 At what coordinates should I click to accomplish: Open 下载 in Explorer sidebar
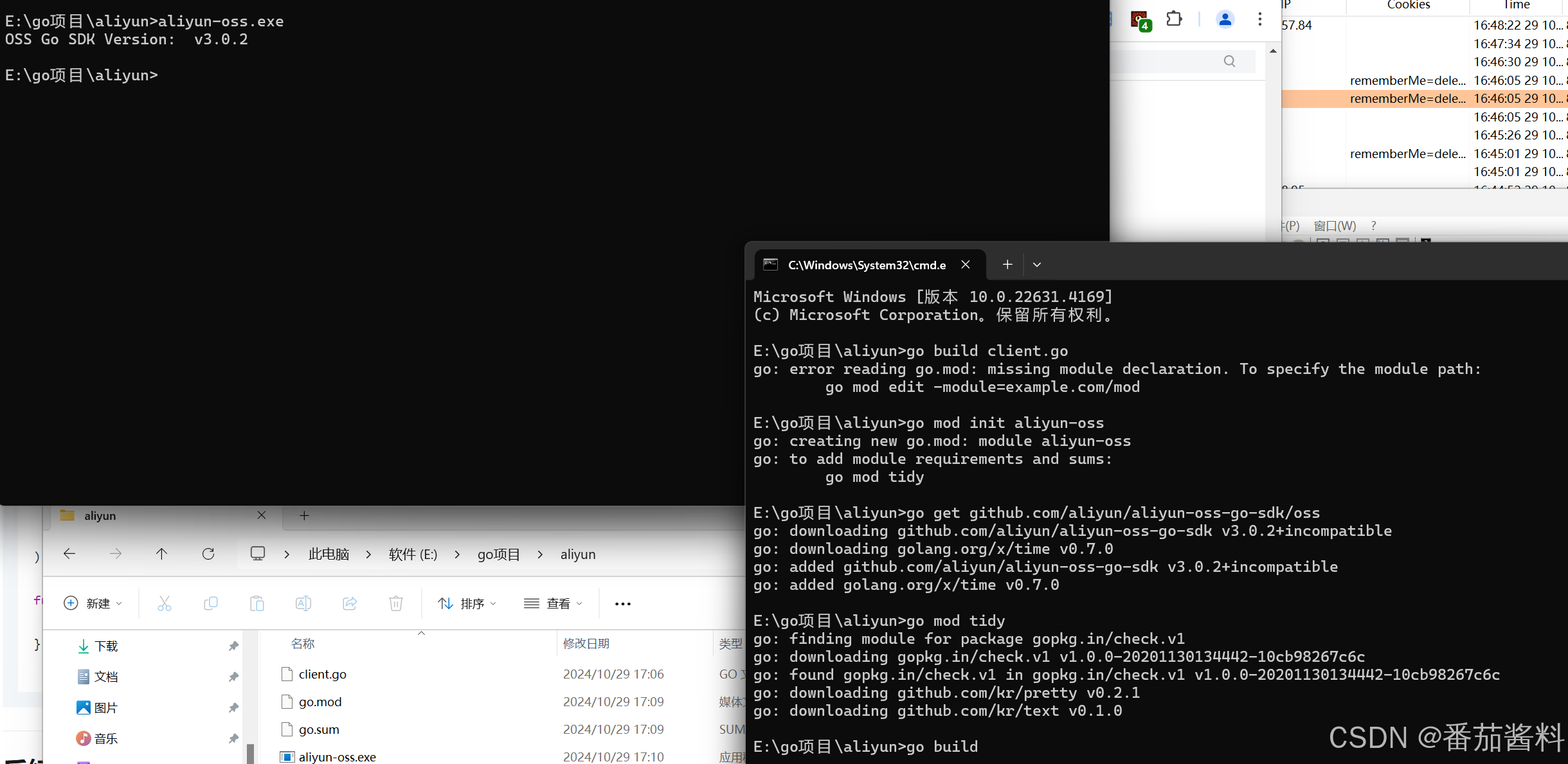pyautogui.click(x=106, y=646)
